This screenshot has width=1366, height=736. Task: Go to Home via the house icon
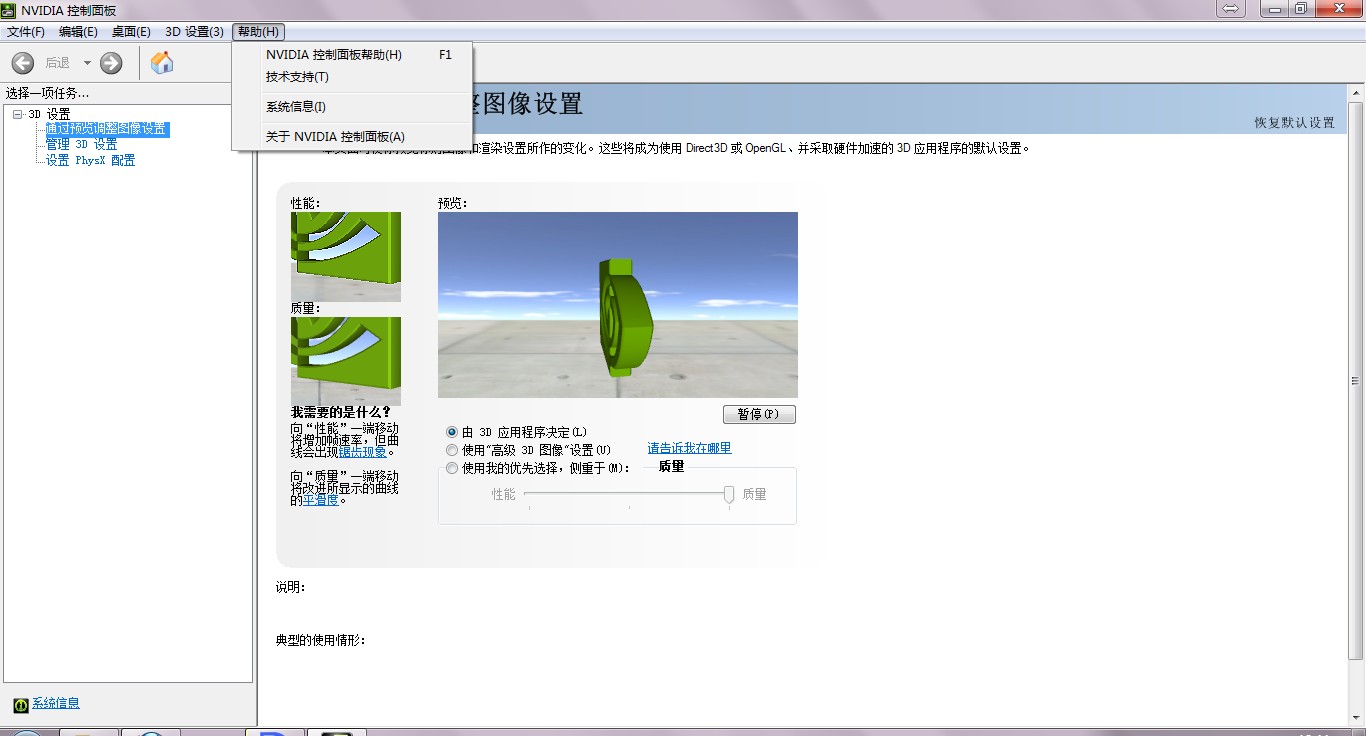(x=162, y=63)
